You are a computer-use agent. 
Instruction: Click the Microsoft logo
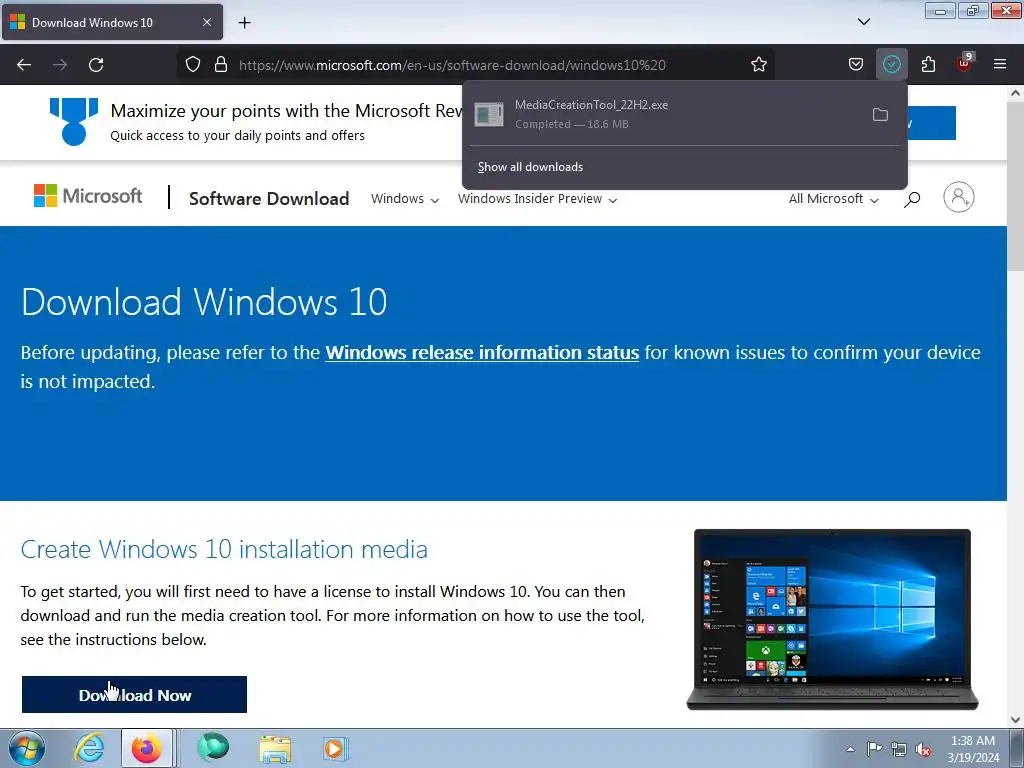coord(88,196)
